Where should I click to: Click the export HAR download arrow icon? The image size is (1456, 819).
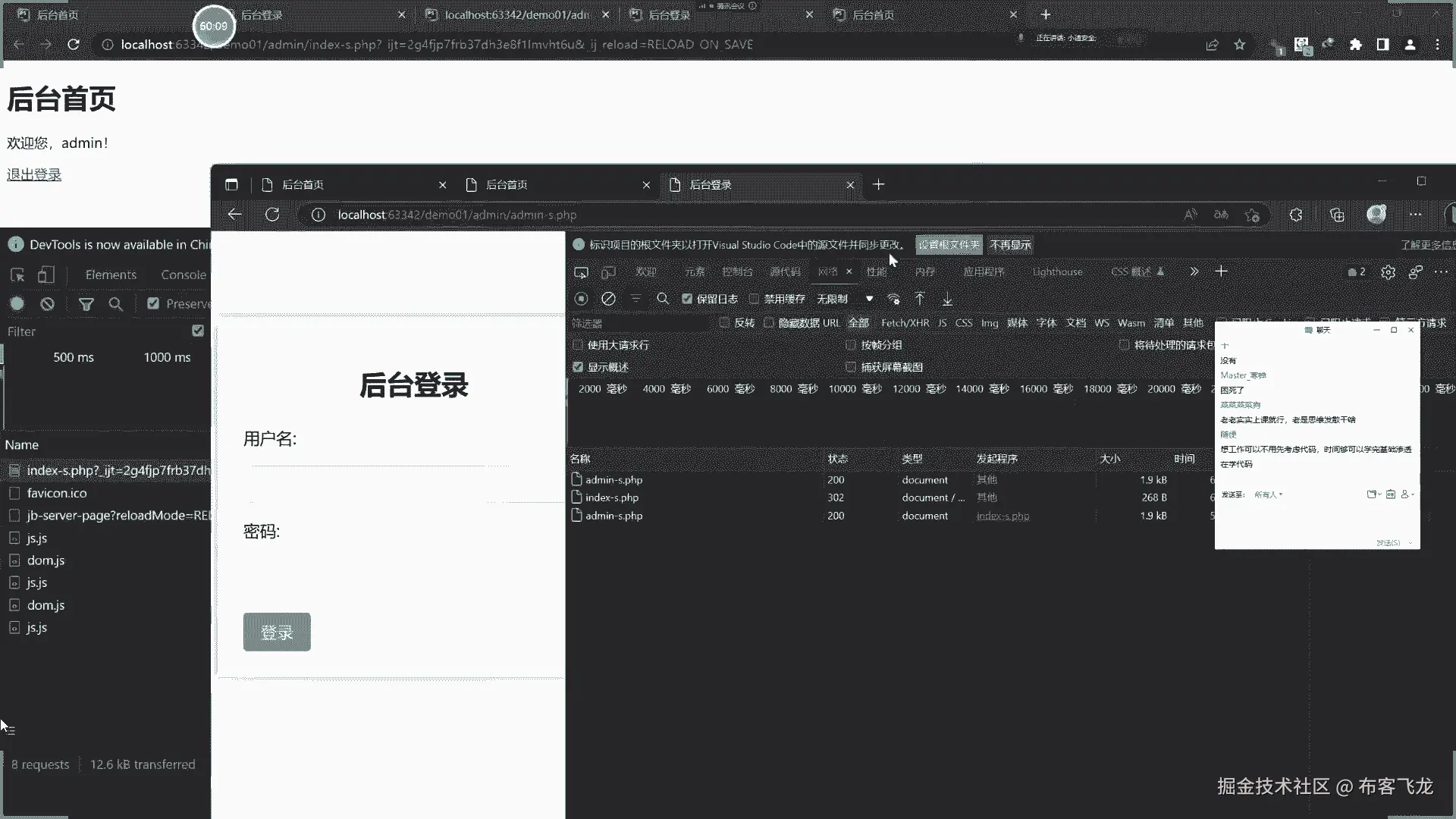[x=947, y=299]
